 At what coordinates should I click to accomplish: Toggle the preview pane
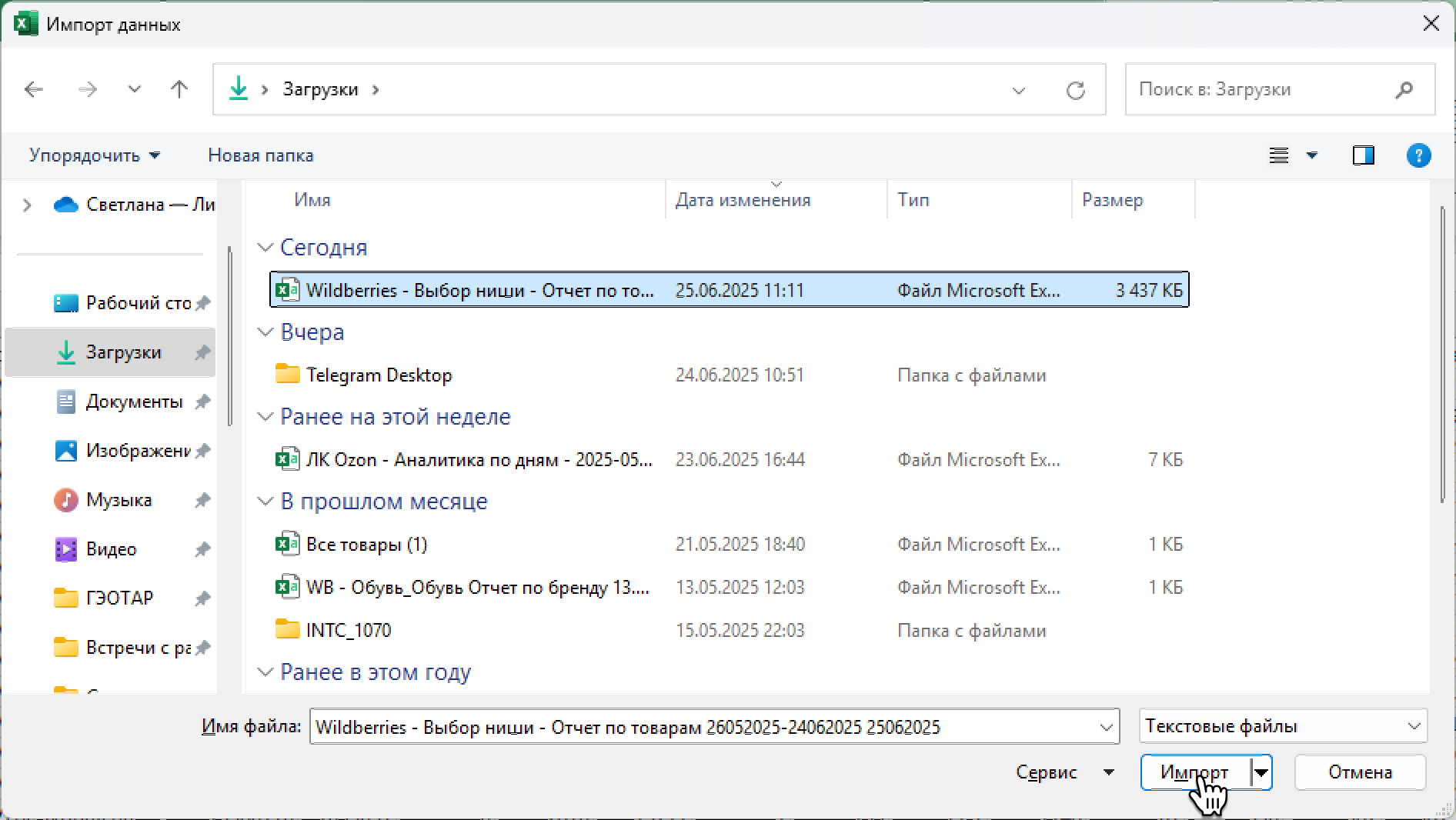click(x=1364, y=155)
